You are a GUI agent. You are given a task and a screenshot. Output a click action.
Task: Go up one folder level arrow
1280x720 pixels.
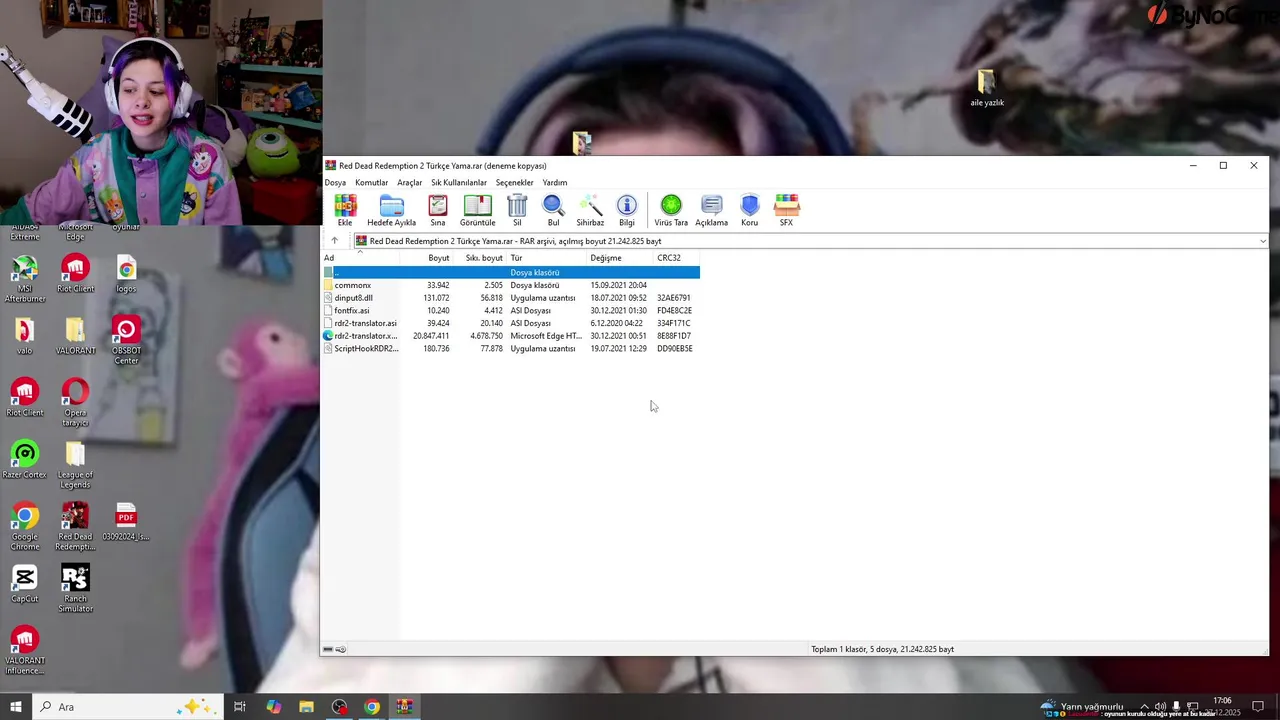334,241
